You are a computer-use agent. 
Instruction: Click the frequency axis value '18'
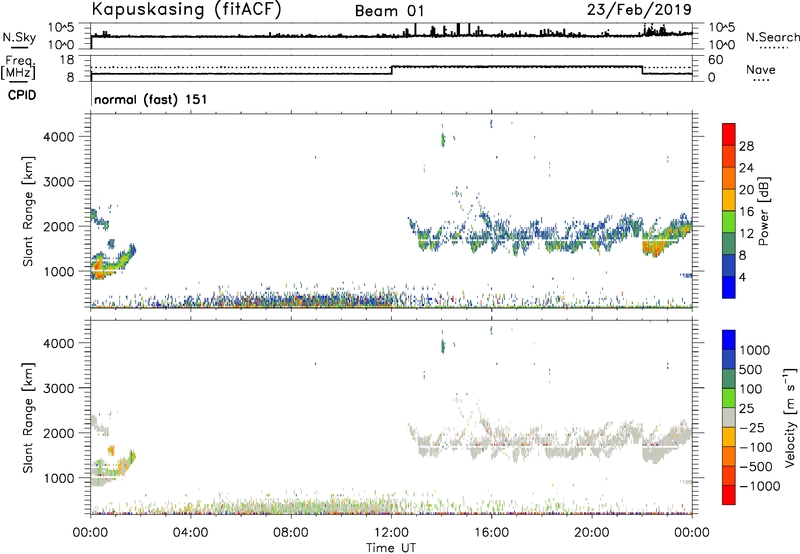pos(67,60)
